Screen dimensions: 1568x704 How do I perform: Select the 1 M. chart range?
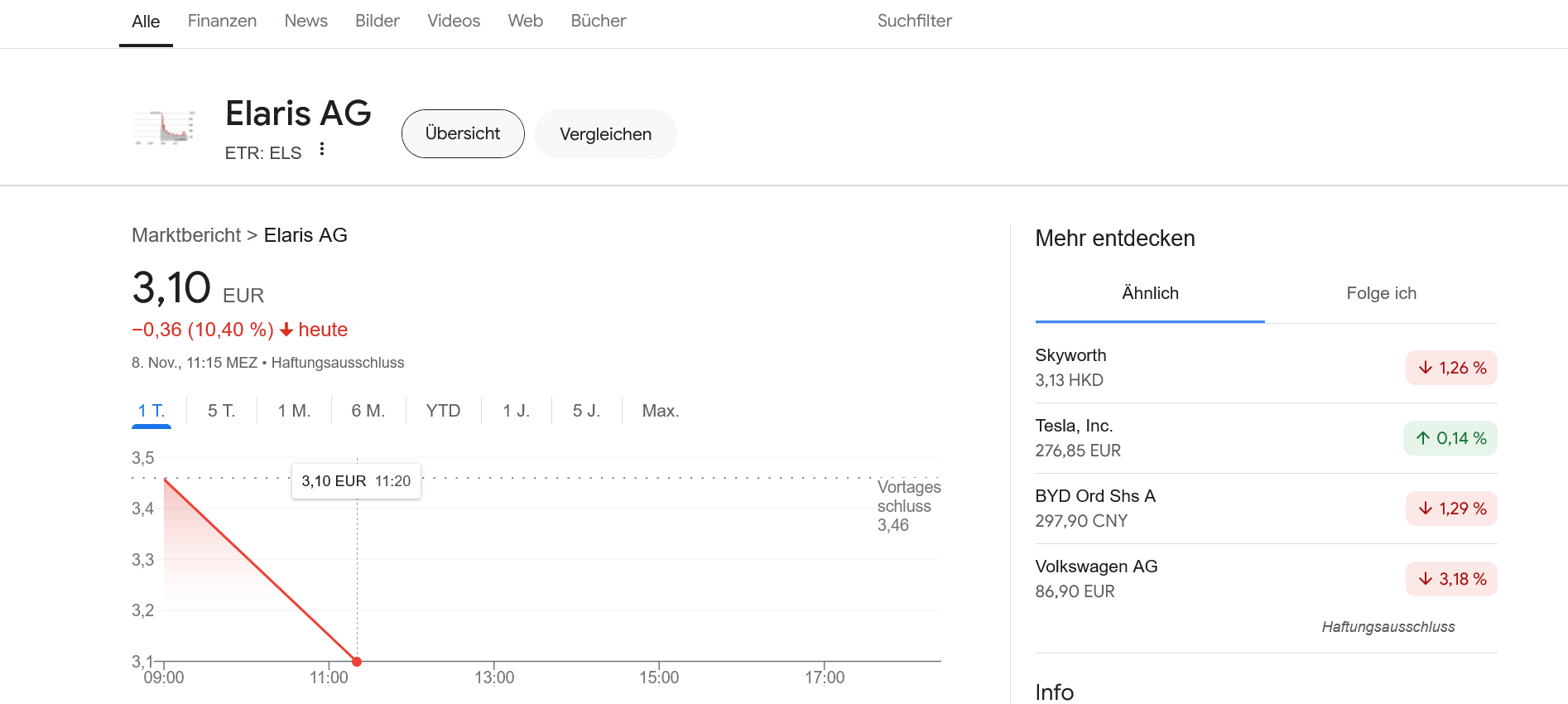[294, 411]
